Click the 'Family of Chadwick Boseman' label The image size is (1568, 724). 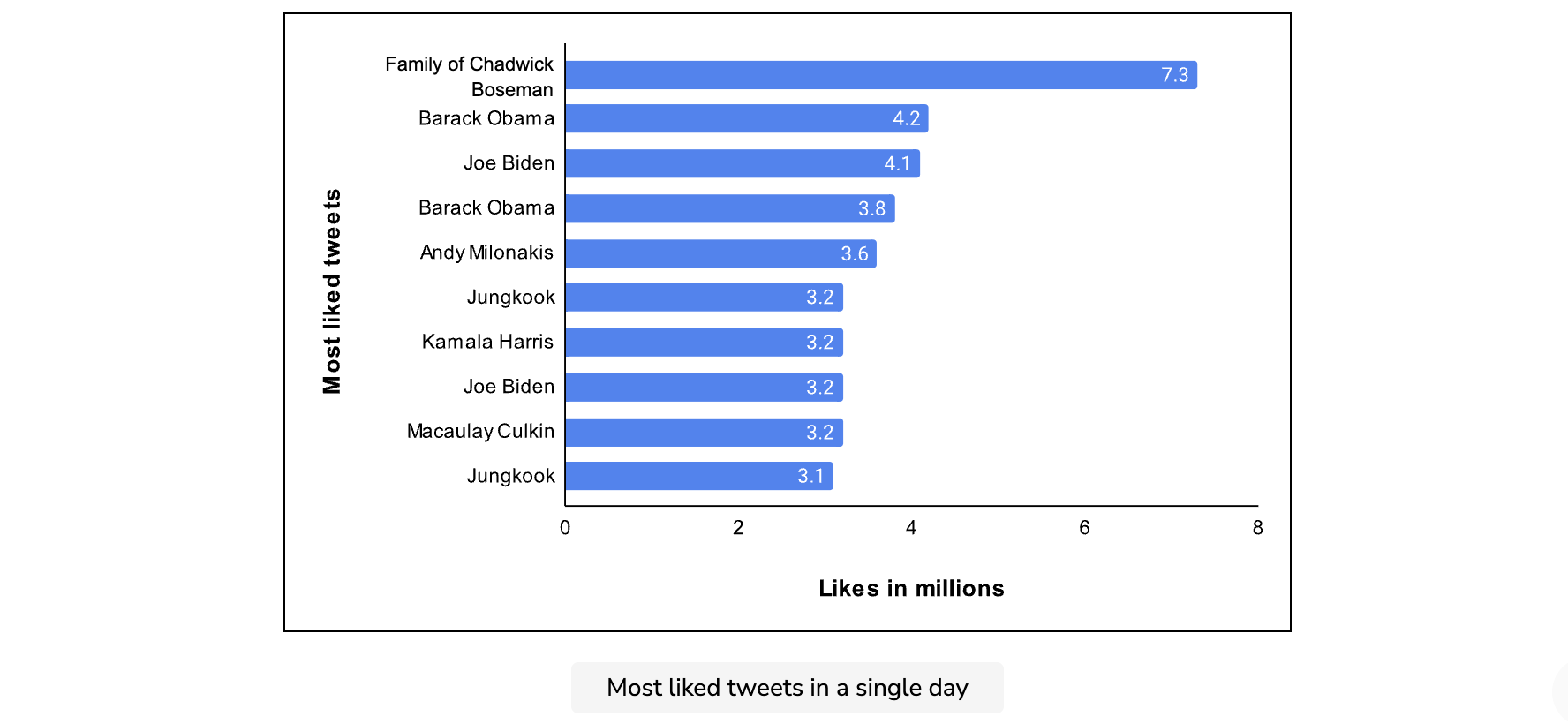(469, 77)
